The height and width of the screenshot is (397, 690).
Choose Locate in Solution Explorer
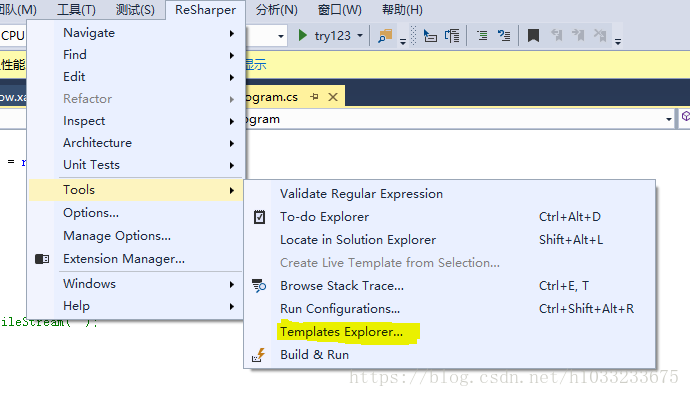pyautogui.click(x=450, y=240)
